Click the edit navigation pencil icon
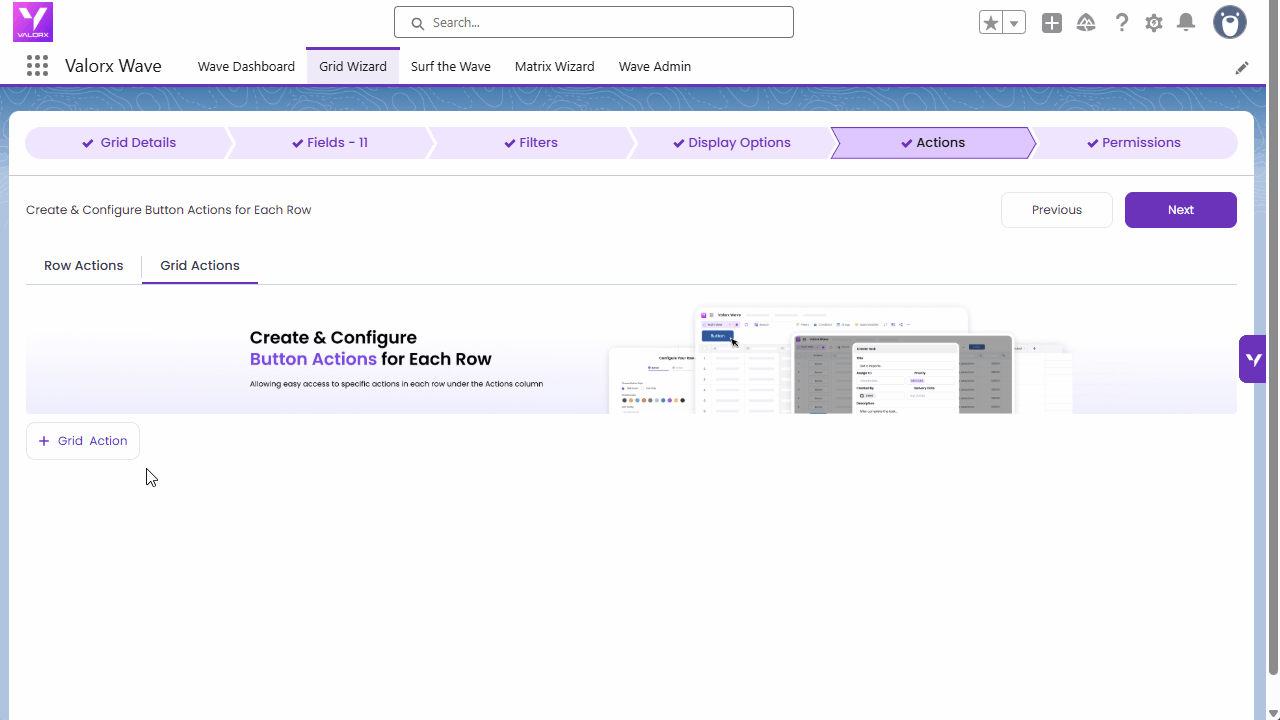Image resolution: width=1280 pixels, height=720 pixels. pos(1242,68)
